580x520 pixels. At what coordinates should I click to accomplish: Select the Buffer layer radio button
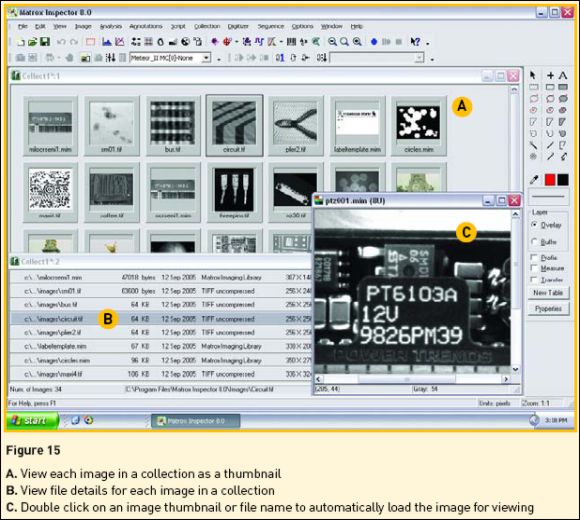coord(534,242)
